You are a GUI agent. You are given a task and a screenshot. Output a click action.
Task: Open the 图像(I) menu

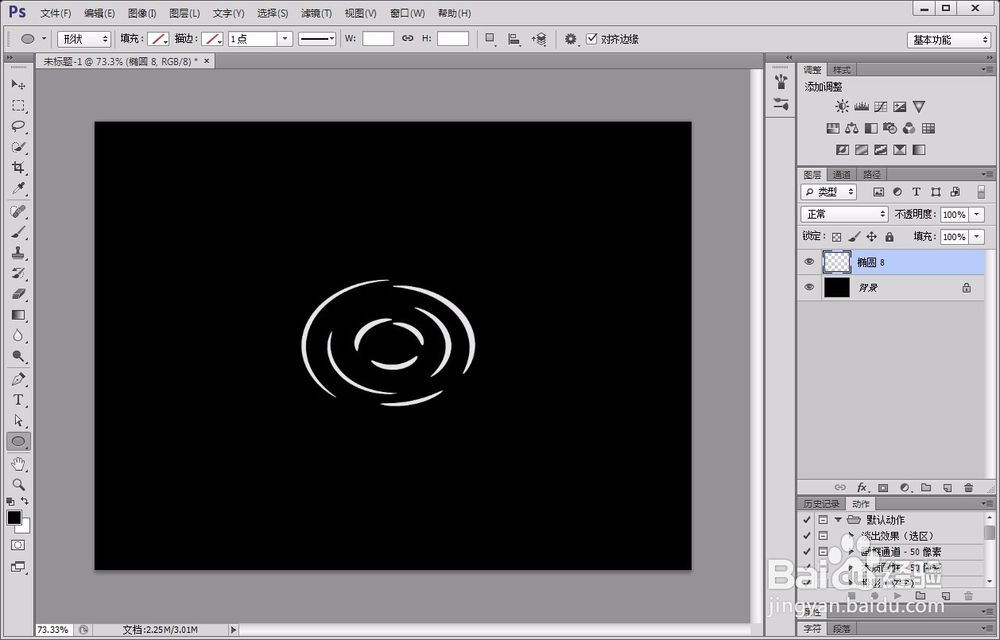point(142,13)
